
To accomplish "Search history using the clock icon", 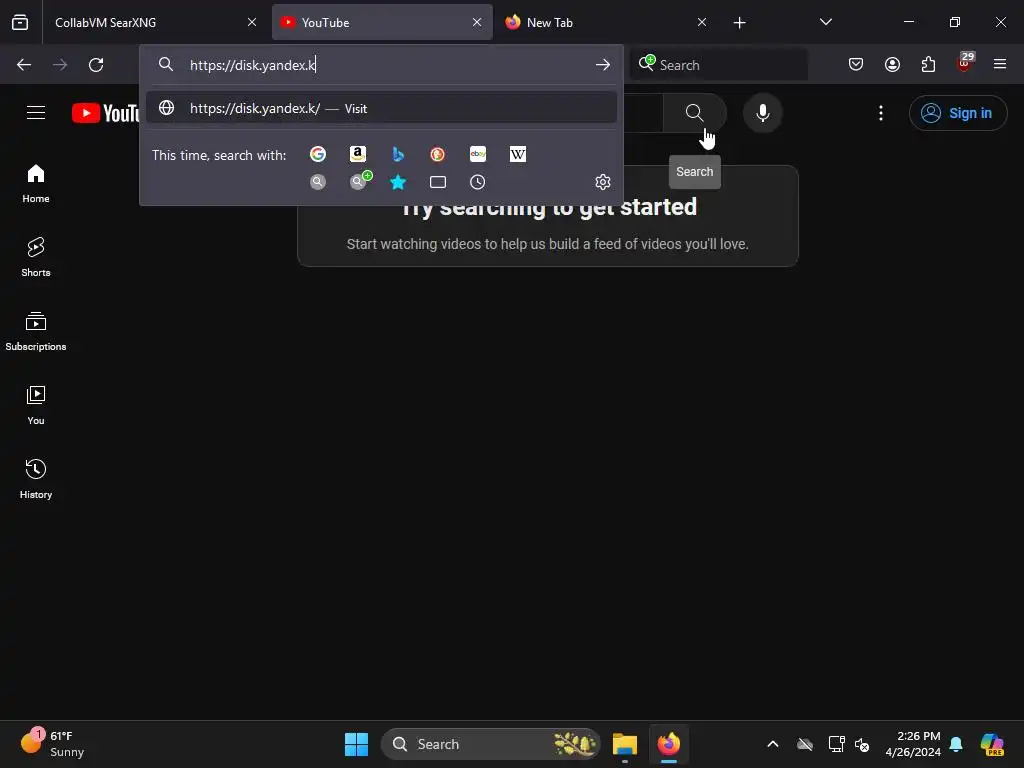I will (x=478, y=182).
